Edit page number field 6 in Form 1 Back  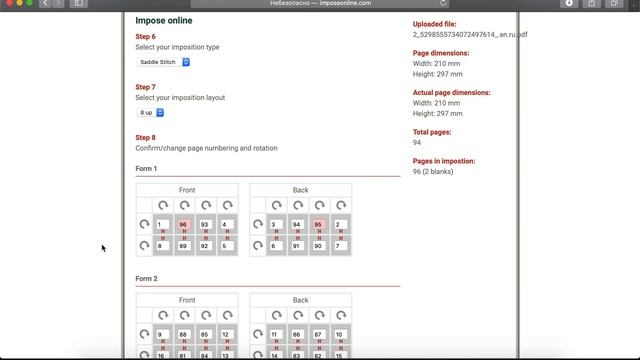click(x=276, y=246)
